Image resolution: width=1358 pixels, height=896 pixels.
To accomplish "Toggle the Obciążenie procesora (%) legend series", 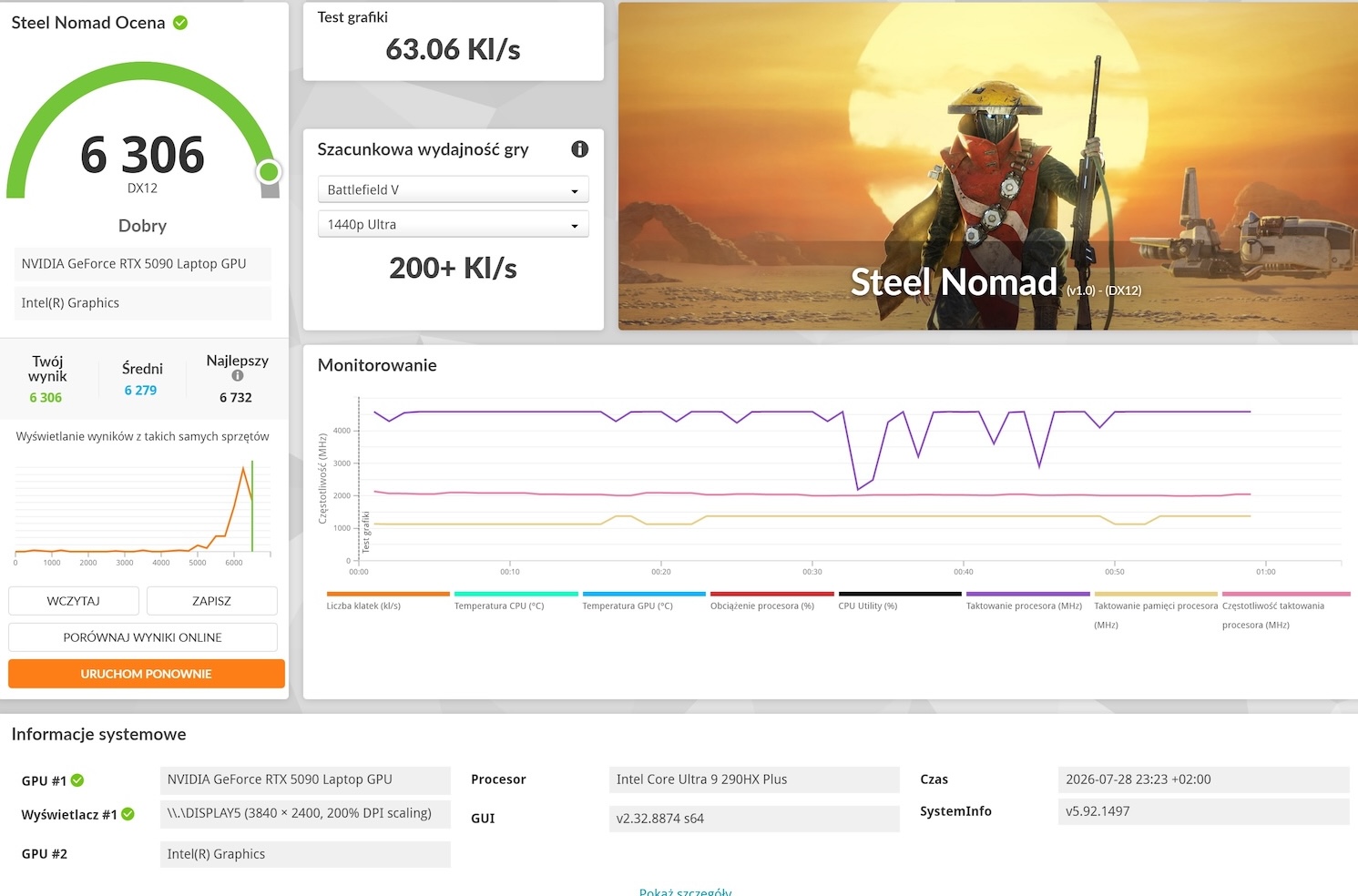I will (771, 601).
